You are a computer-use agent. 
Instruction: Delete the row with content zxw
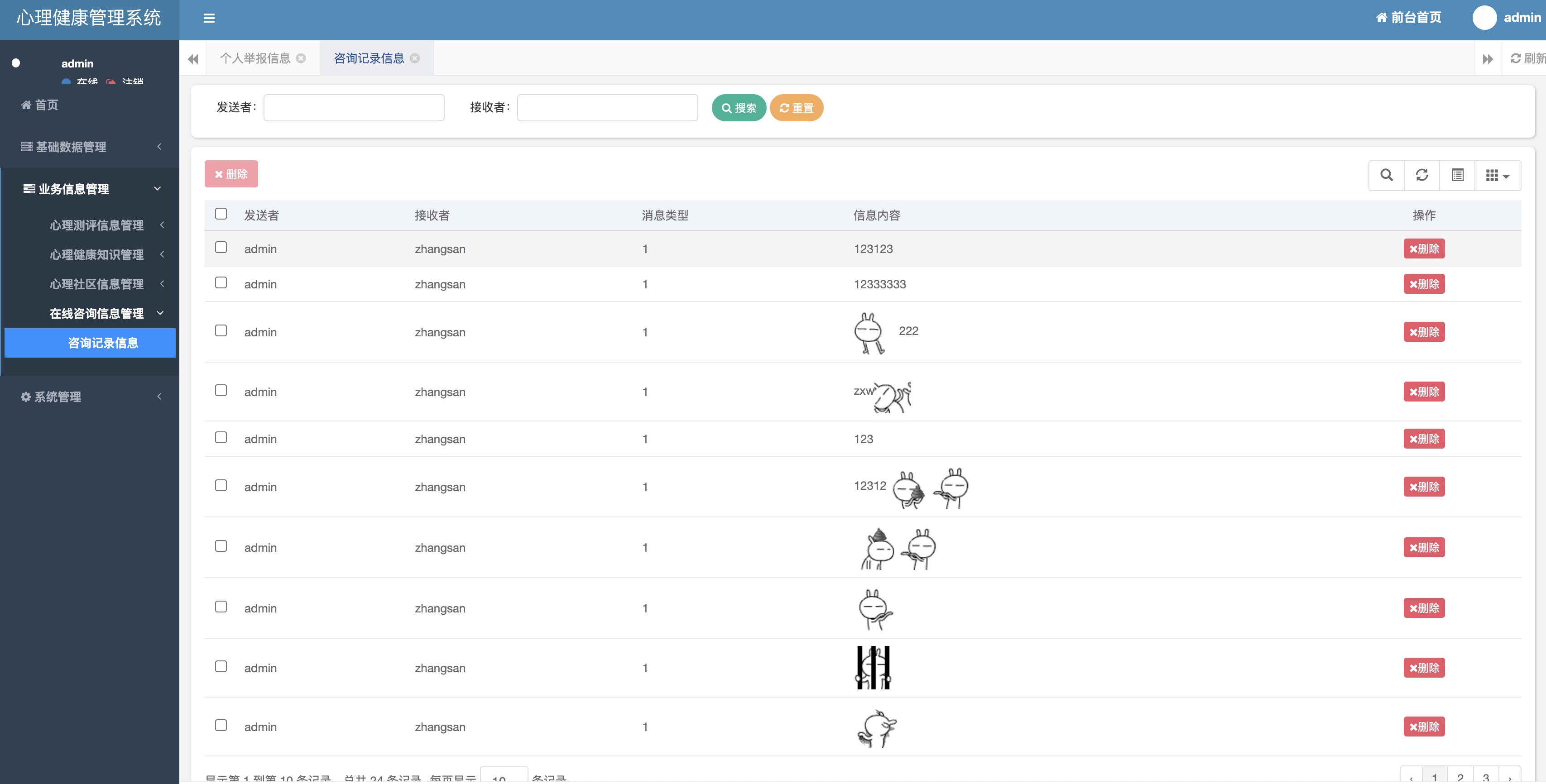tap(1424, 392)
